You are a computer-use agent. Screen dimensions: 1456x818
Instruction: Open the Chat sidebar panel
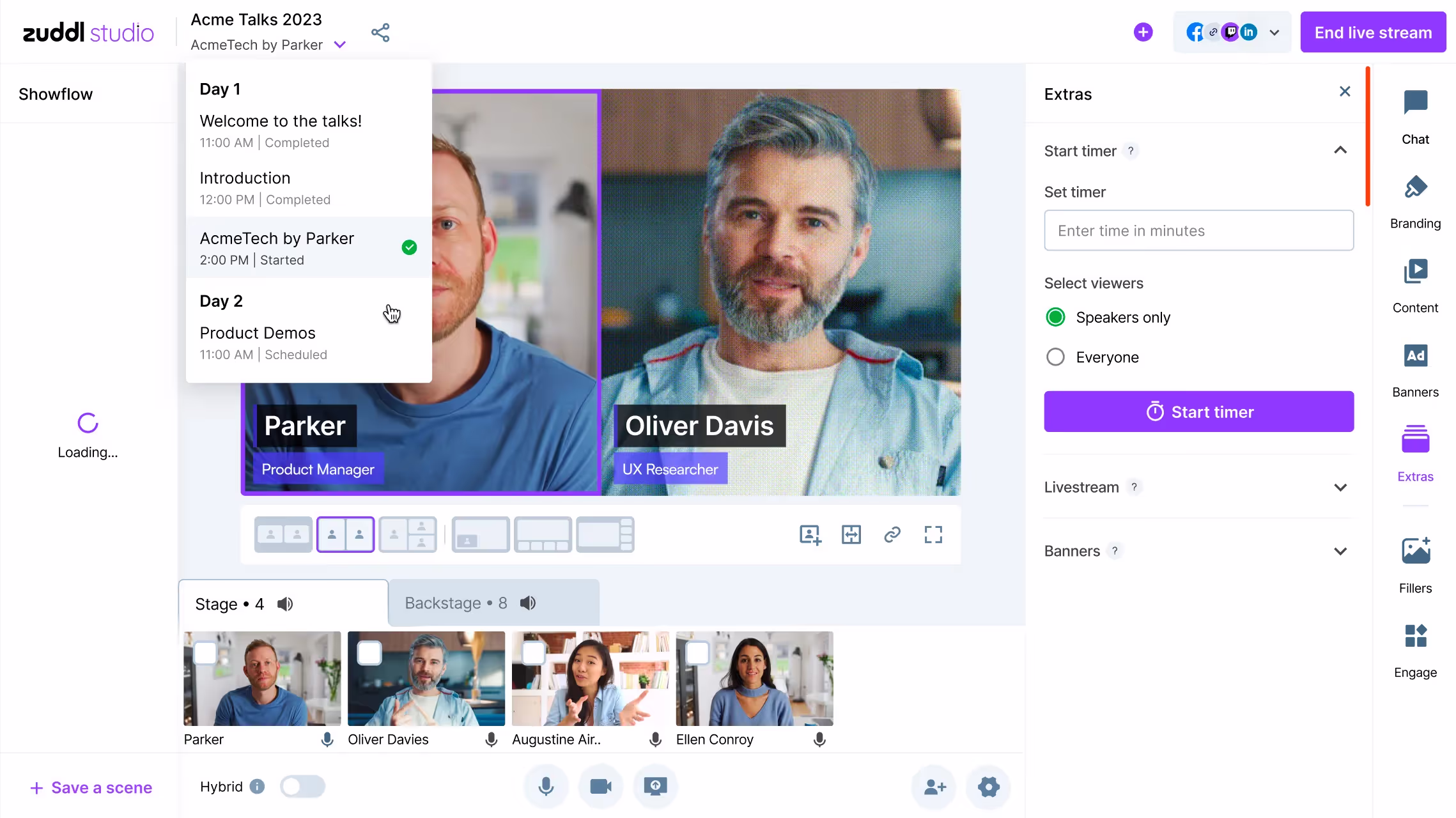coord(1415,117)
